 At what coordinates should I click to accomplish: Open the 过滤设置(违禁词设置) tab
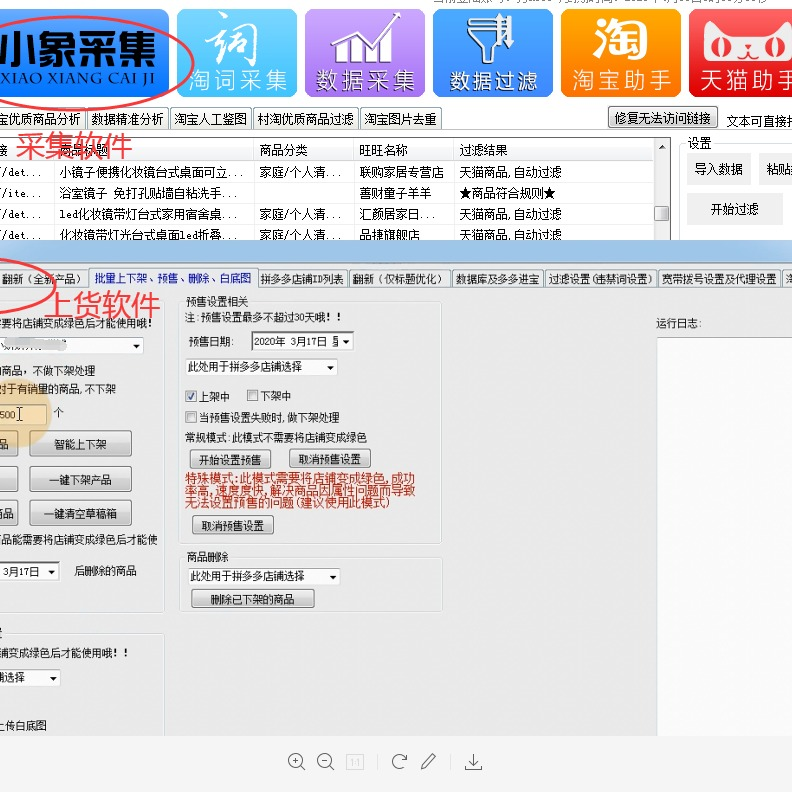coord(601,279)
